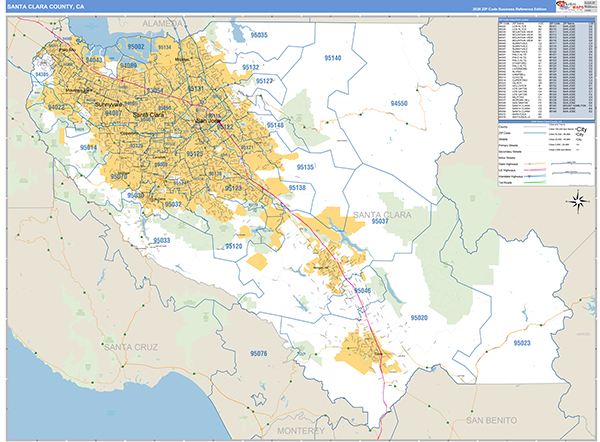Viewport: 600px width, 442px height.
Task: Click the compass rose north arrow icon
Action: [x=579, y=200]
